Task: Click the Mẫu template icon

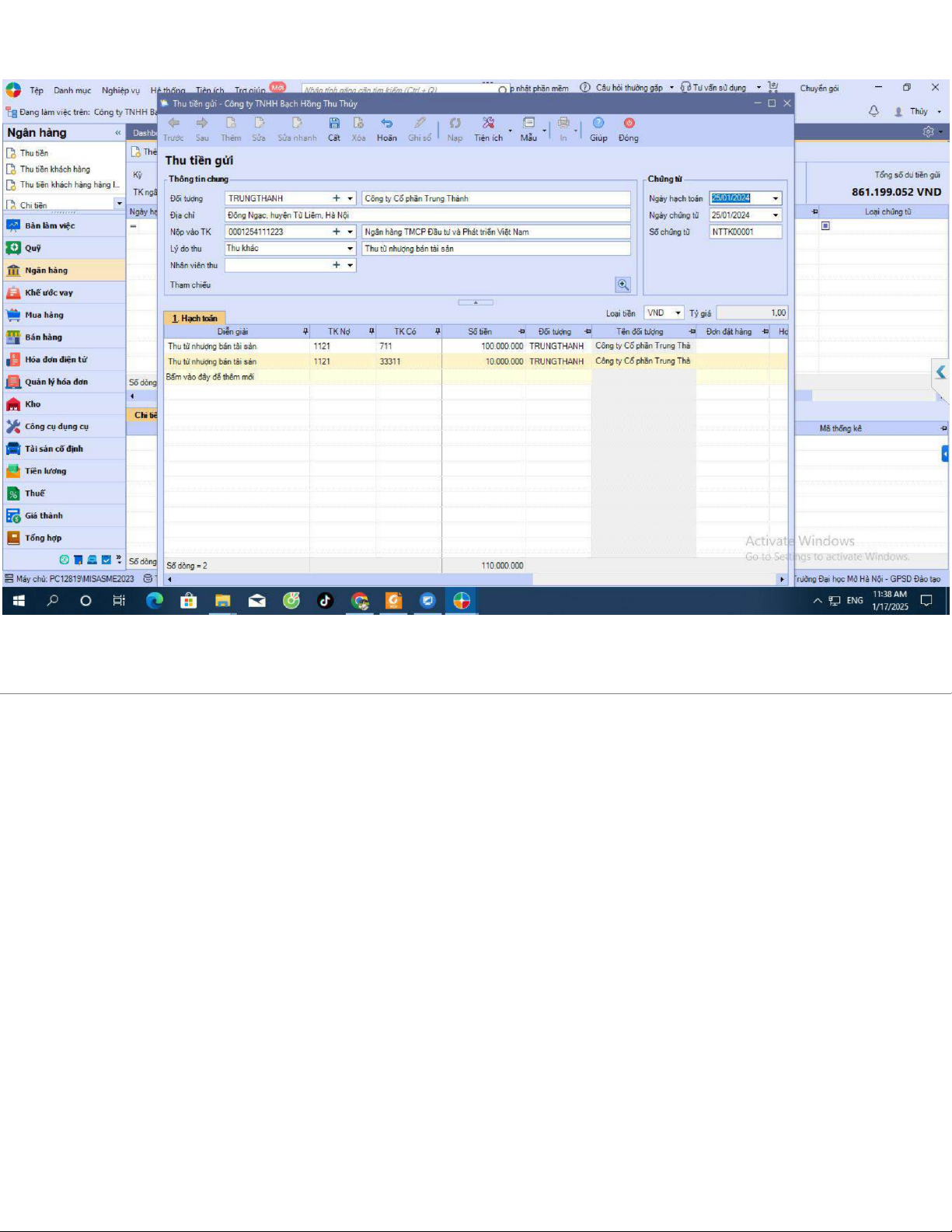Action: (528, 128)
